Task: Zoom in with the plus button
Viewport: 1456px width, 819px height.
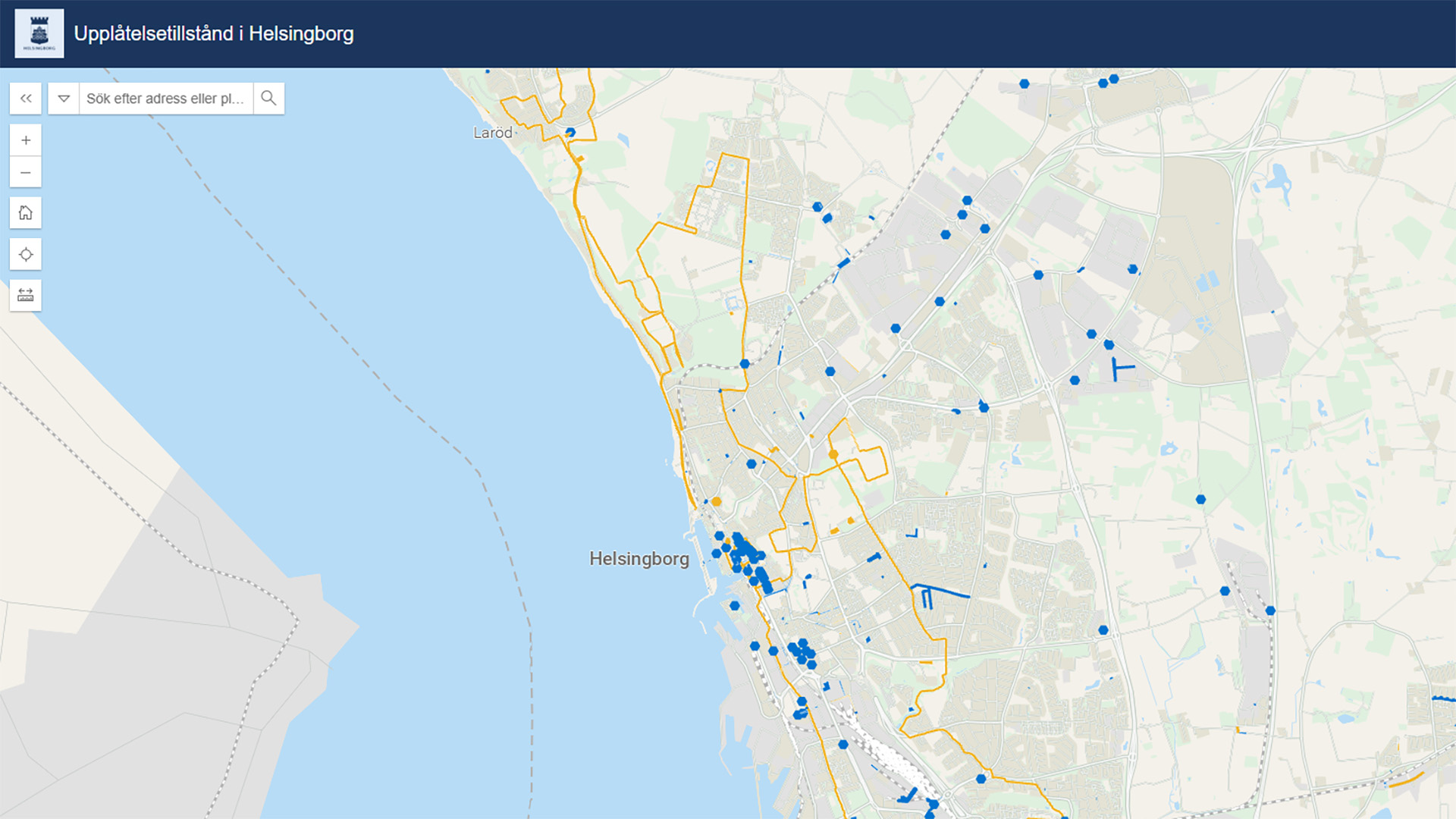Action: click(x=26, y=140)
